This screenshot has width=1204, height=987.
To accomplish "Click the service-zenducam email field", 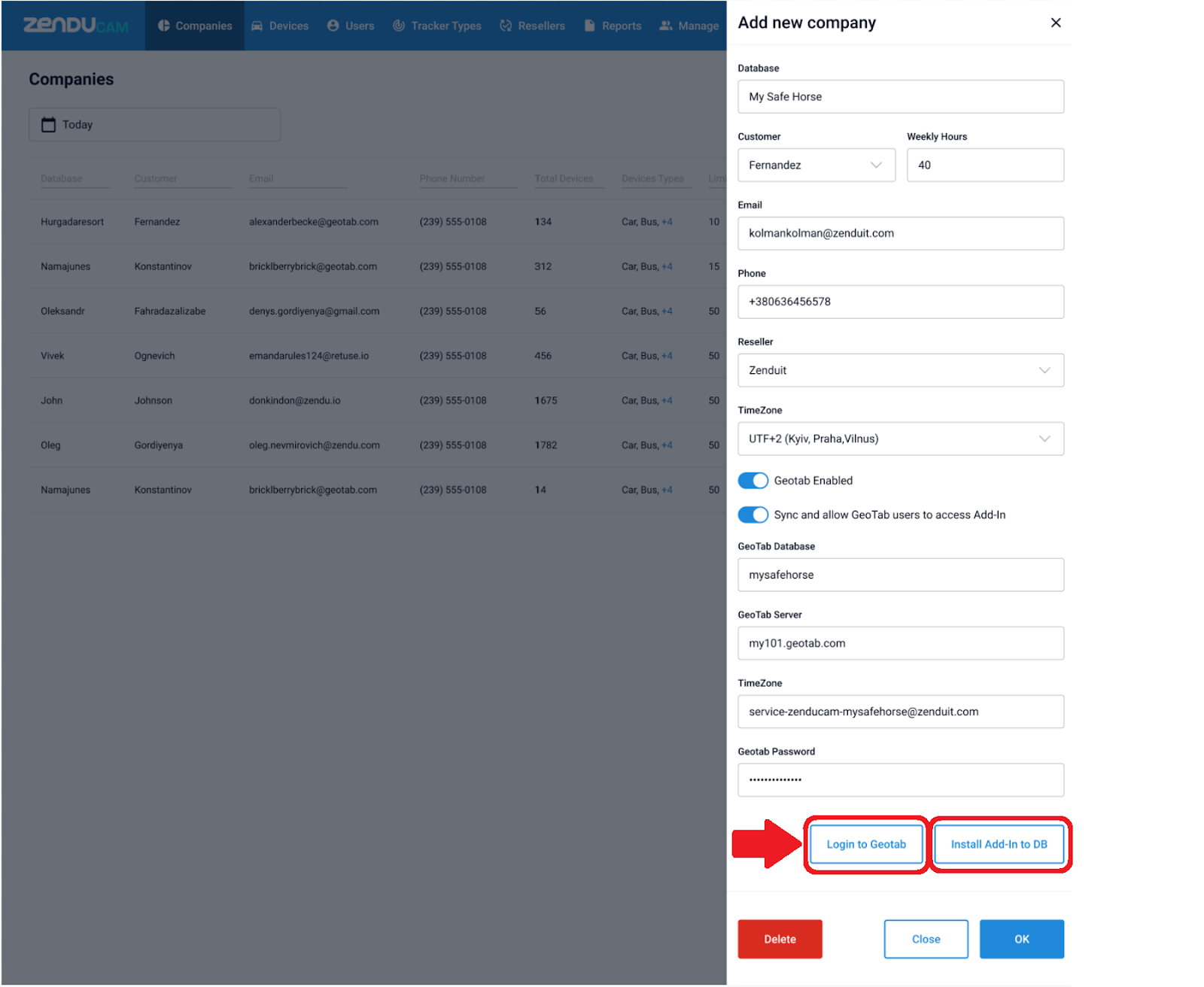I will coord(901,712).
